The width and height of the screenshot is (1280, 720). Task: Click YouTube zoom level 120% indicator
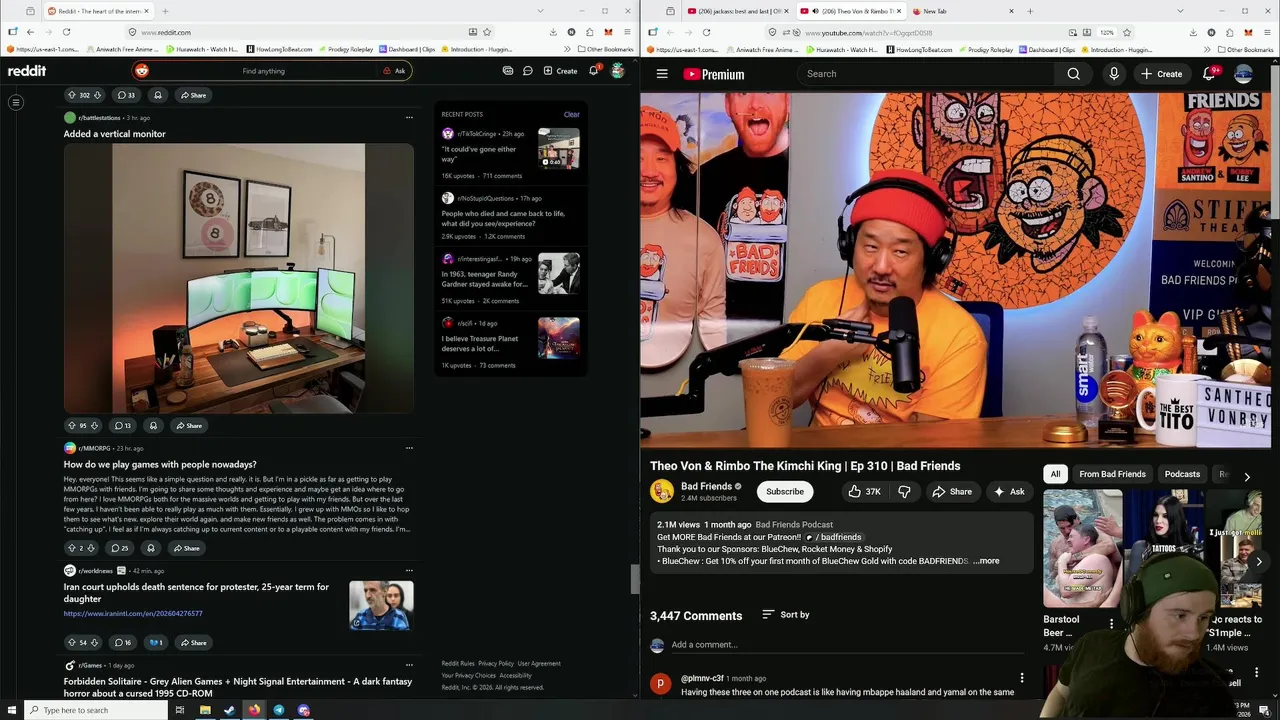click(x=1107, y=32)
